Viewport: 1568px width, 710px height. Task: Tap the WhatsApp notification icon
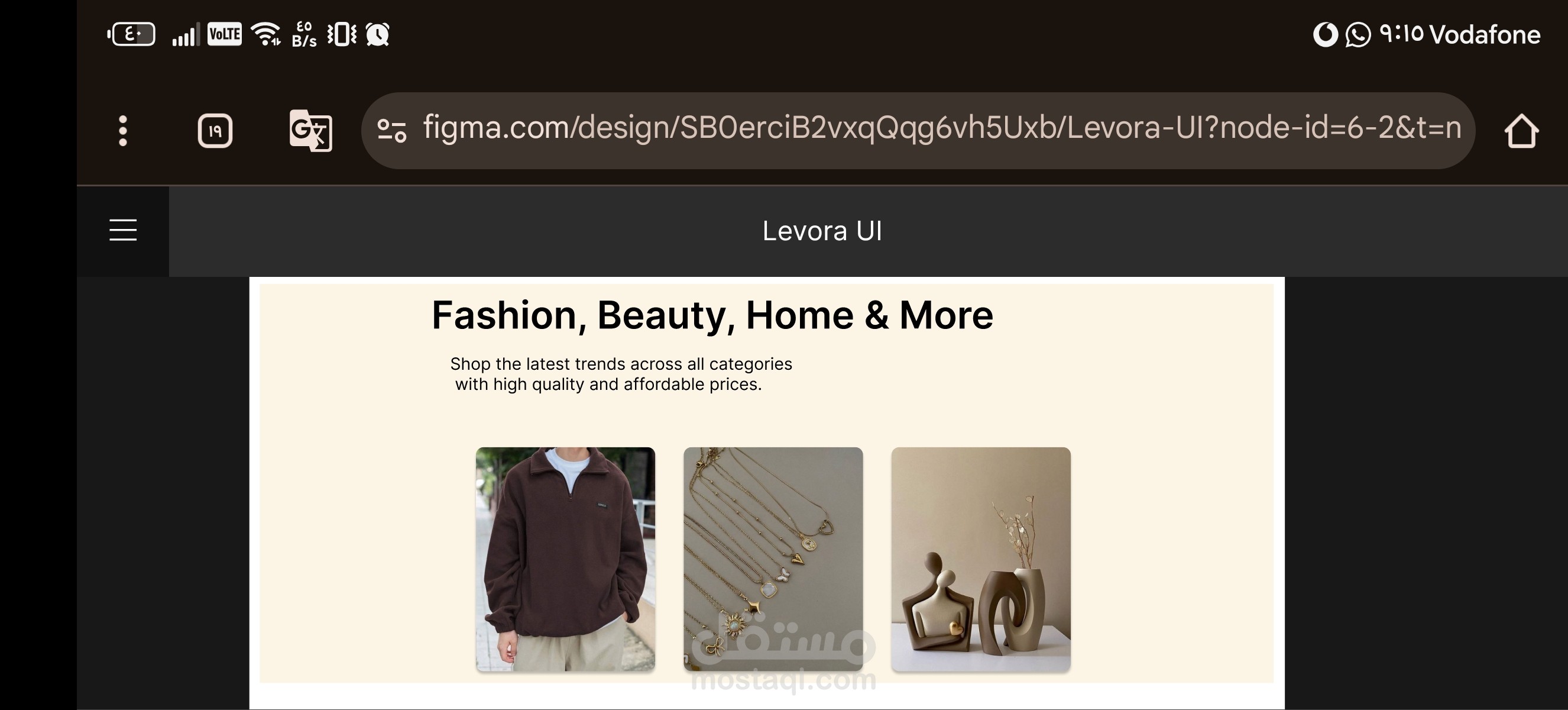tap(1358, 34)
